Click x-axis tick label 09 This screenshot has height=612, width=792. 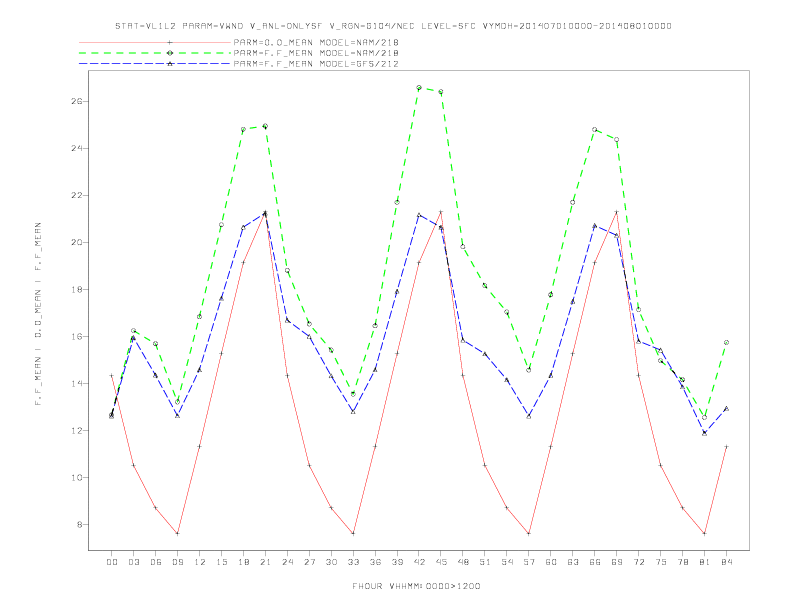pyautogui.click(x=177, y=562)
